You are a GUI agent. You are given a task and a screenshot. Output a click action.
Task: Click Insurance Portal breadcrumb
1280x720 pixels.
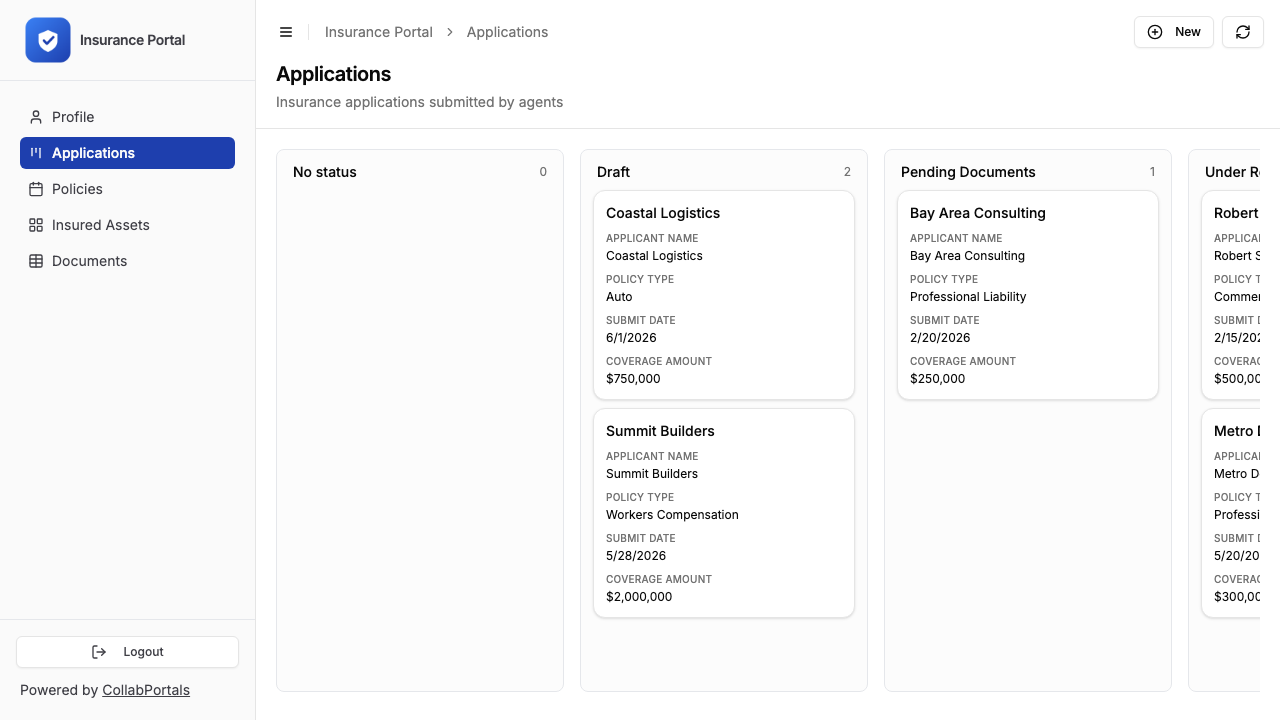click(x=379, y=32)
